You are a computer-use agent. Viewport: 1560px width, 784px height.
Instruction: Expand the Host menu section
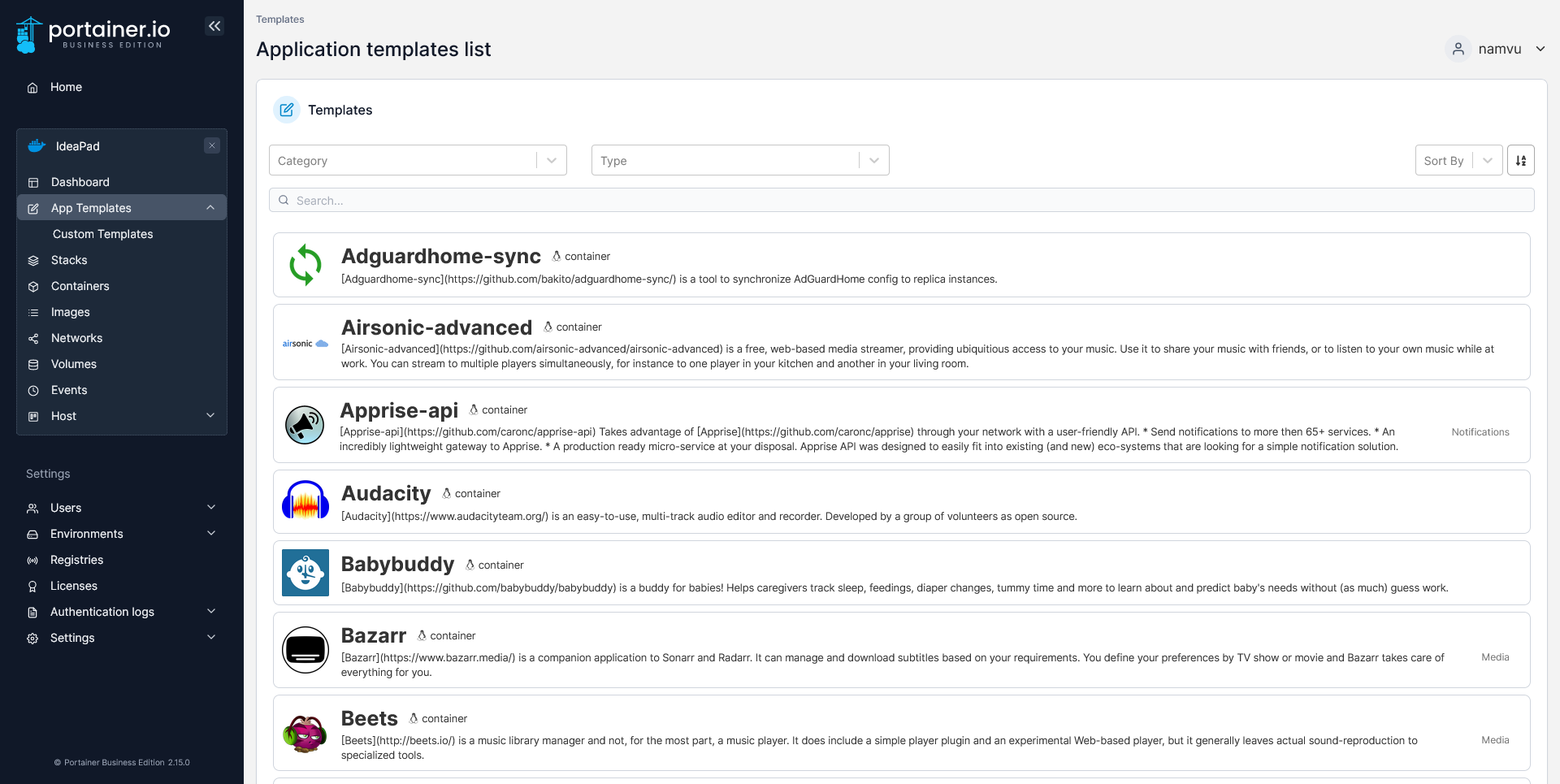click(x=122, y=416)
